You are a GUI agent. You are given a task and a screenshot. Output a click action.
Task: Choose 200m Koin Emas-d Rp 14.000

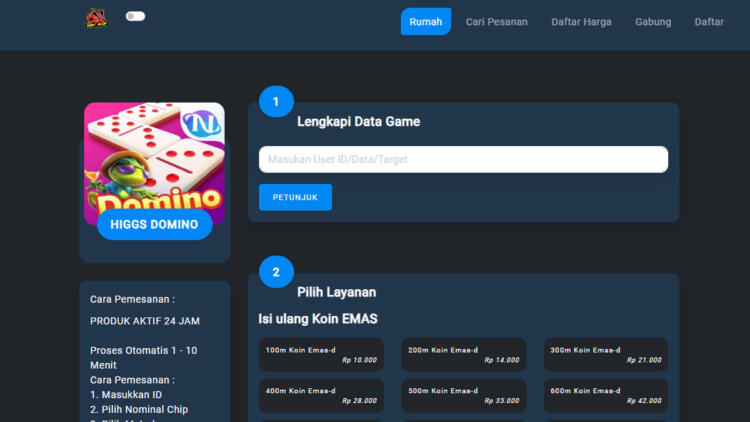click(463, 355)
